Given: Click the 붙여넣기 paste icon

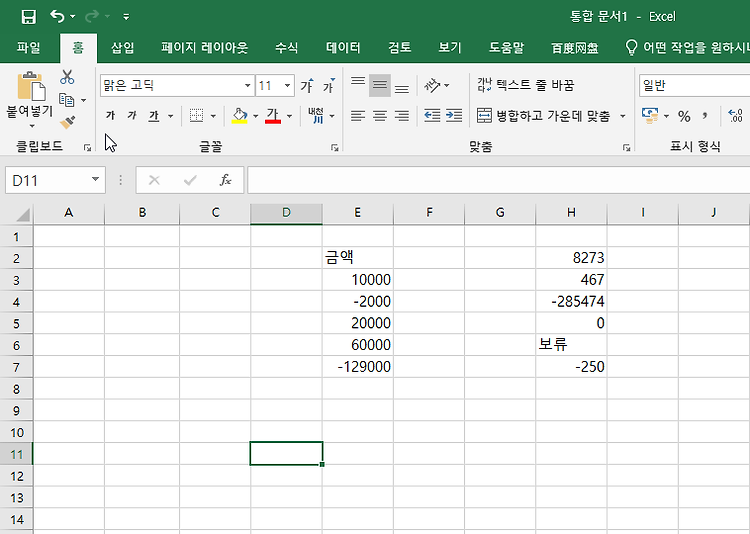Looking at the screenshot, I should tap(31, 87).
